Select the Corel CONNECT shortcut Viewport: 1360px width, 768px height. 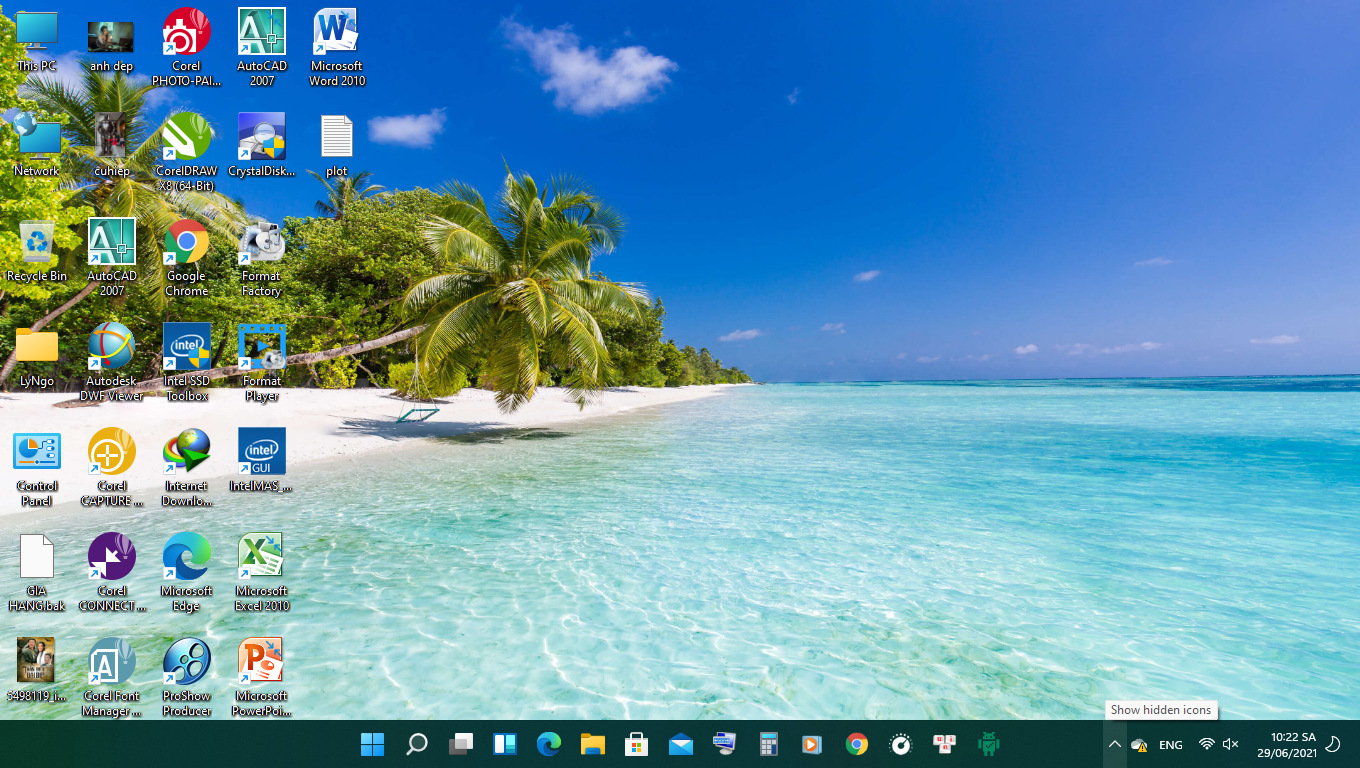[112, 573]
